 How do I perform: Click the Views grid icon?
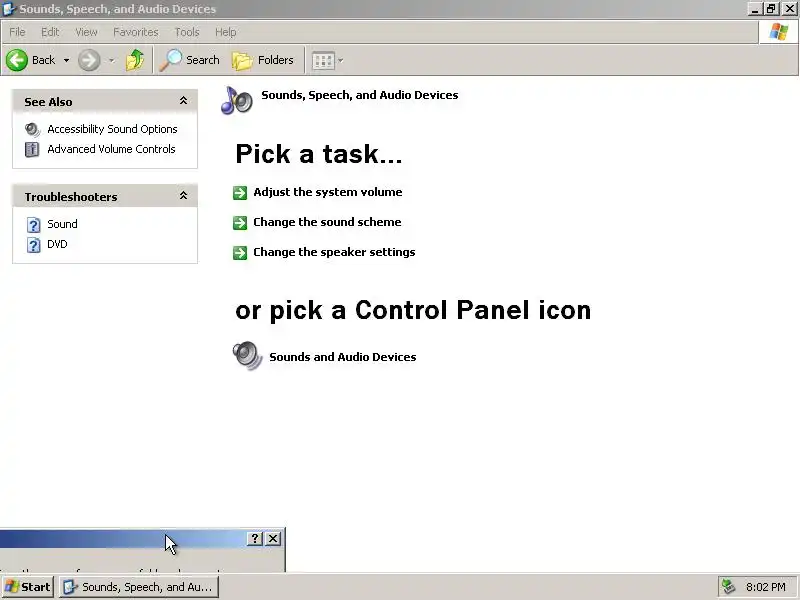[x=323, y=61]
